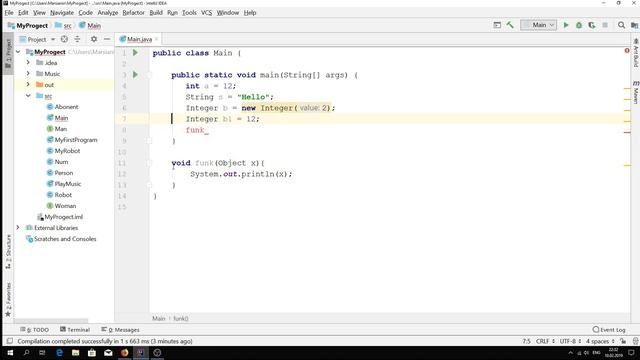
Task: Change the 4 spaces indent setting
Action: click(x=600, y=341)
